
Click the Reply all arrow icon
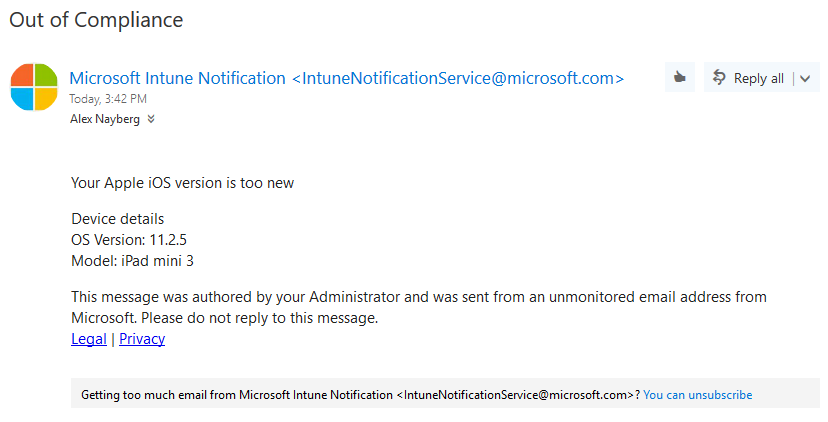coord(719,78)
